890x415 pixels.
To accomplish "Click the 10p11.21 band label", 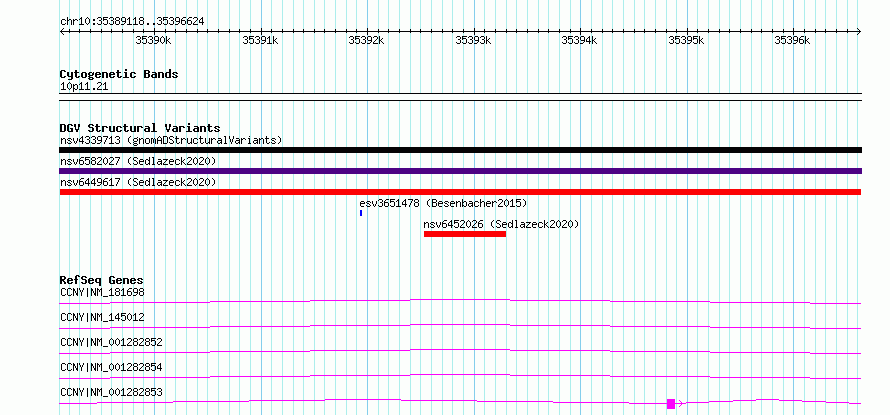I will tap(84, 87).
